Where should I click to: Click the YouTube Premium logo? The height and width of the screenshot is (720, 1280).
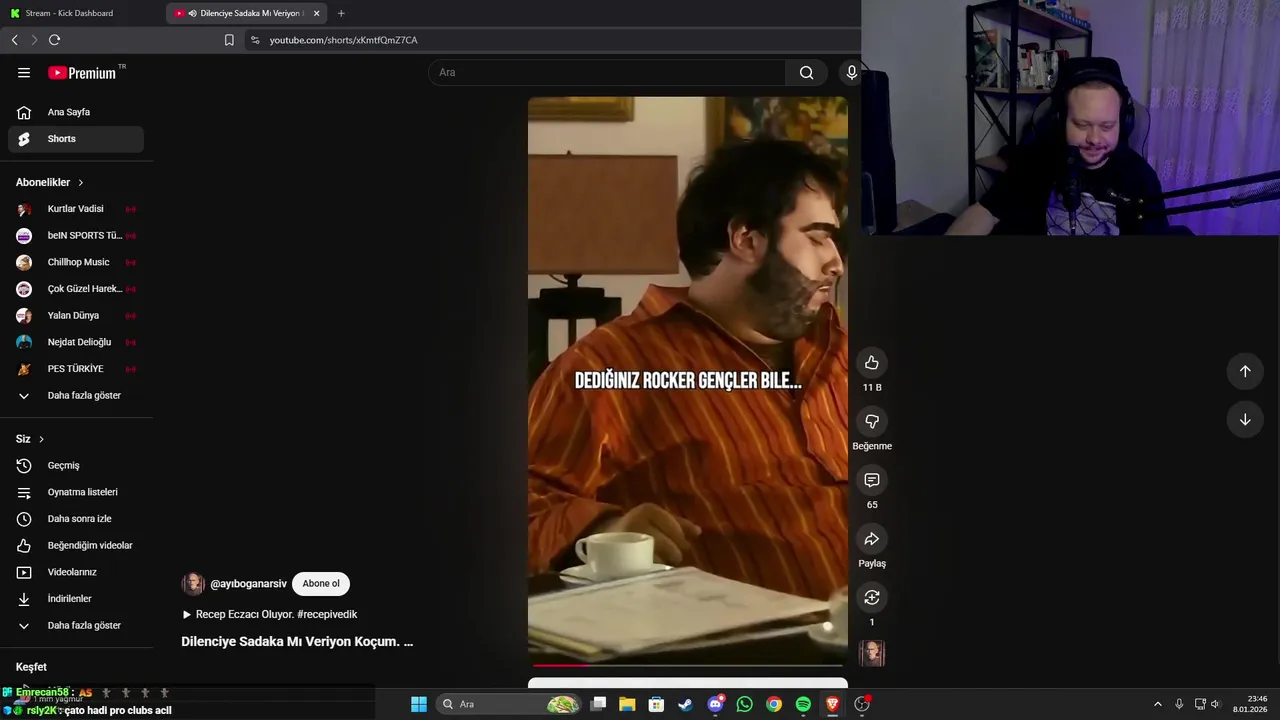tap(82, 72)
